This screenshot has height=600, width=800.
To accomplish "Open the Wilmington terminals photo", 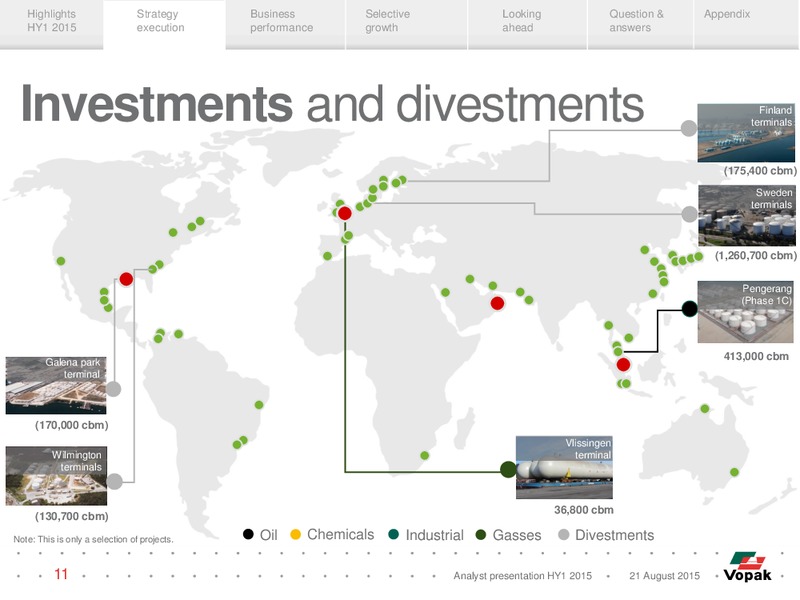I will pos(56,476).
